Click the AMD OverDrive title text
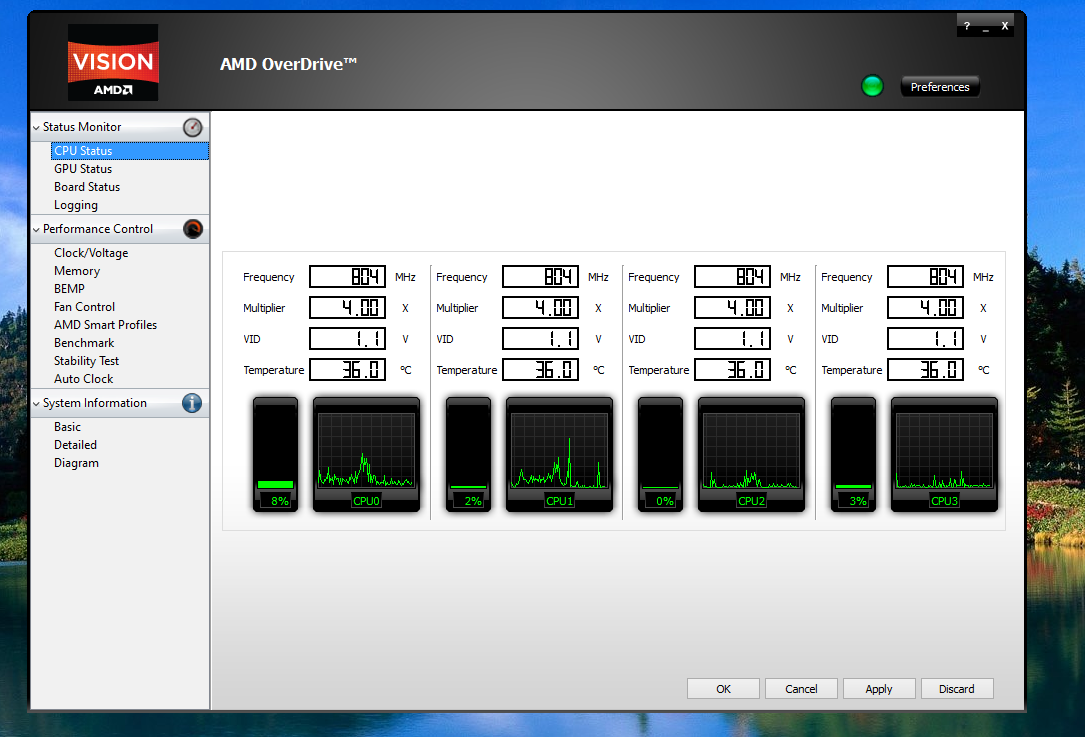This screenshot has height=737, width=1085. point(289,64)
